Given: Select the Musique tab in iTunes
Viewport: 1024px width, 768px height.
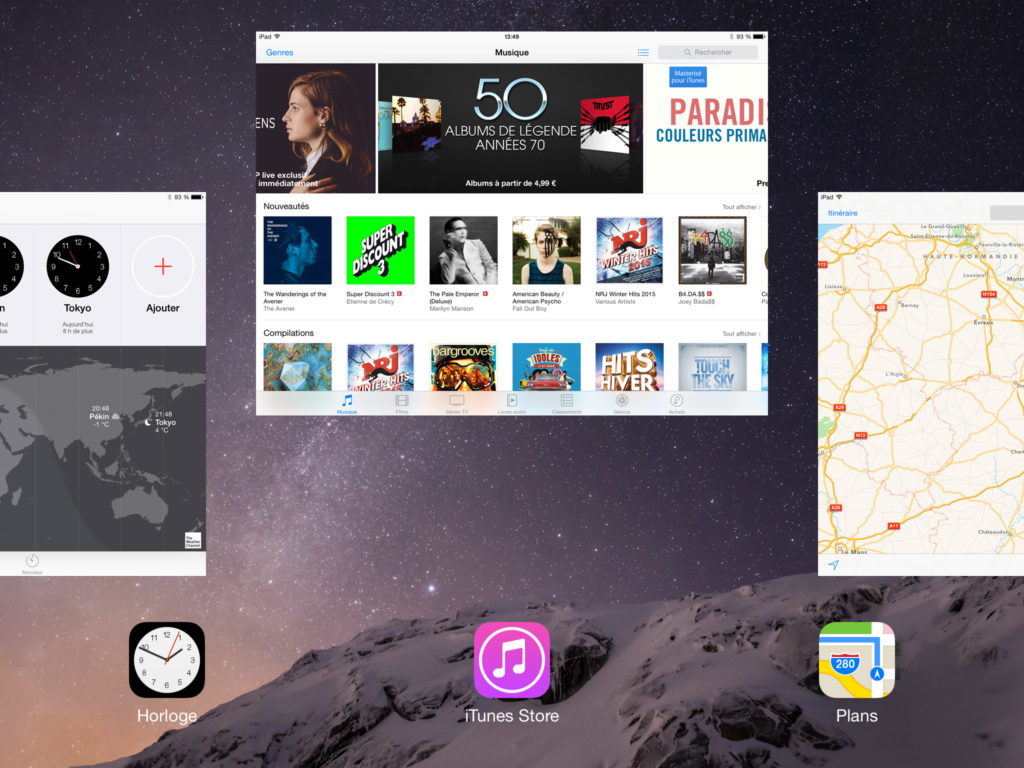Looking at the screenshot, I should [x=347, y=404].
